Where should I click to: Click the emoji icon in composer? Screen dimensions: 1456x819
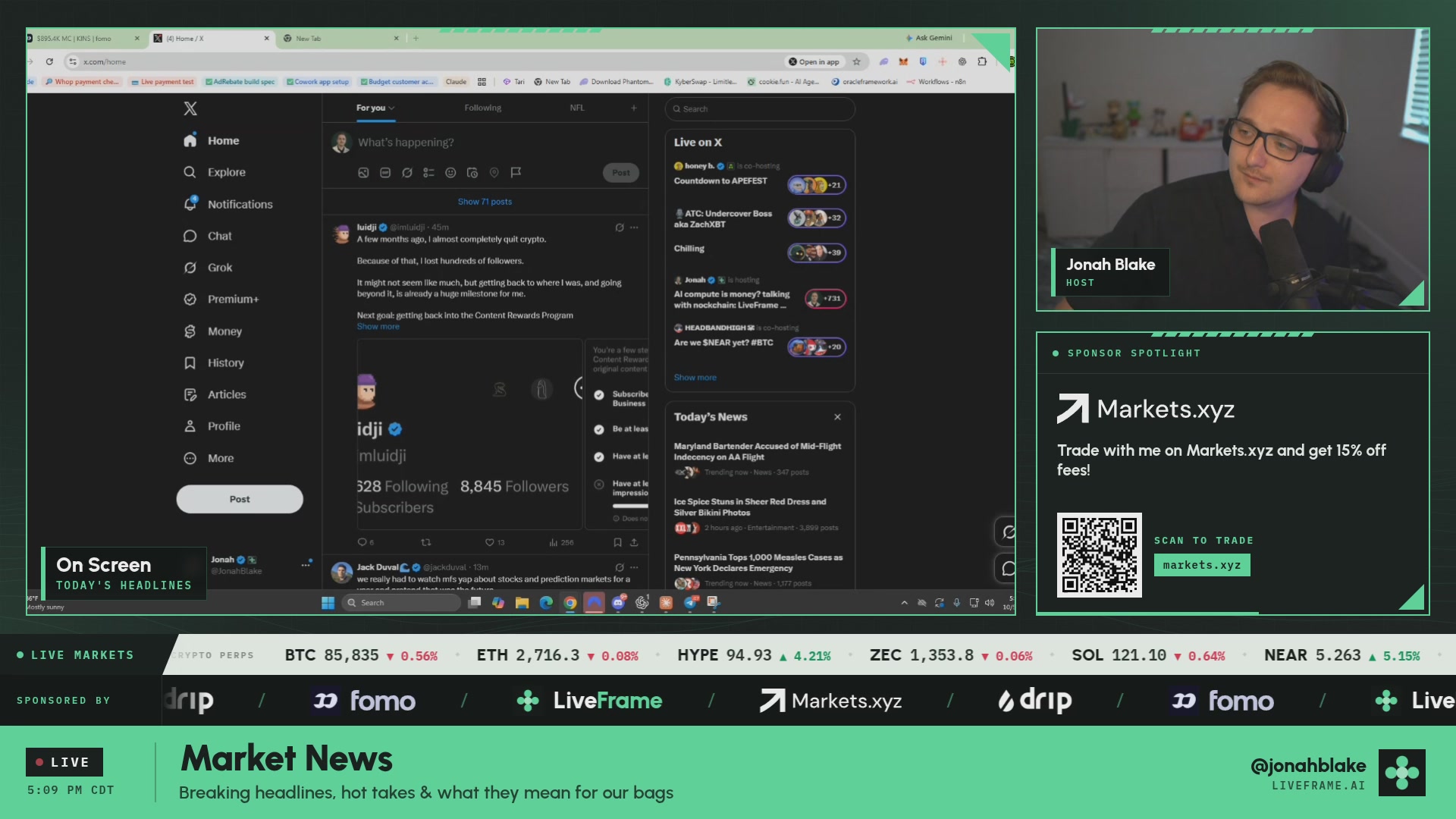[450, 172]
